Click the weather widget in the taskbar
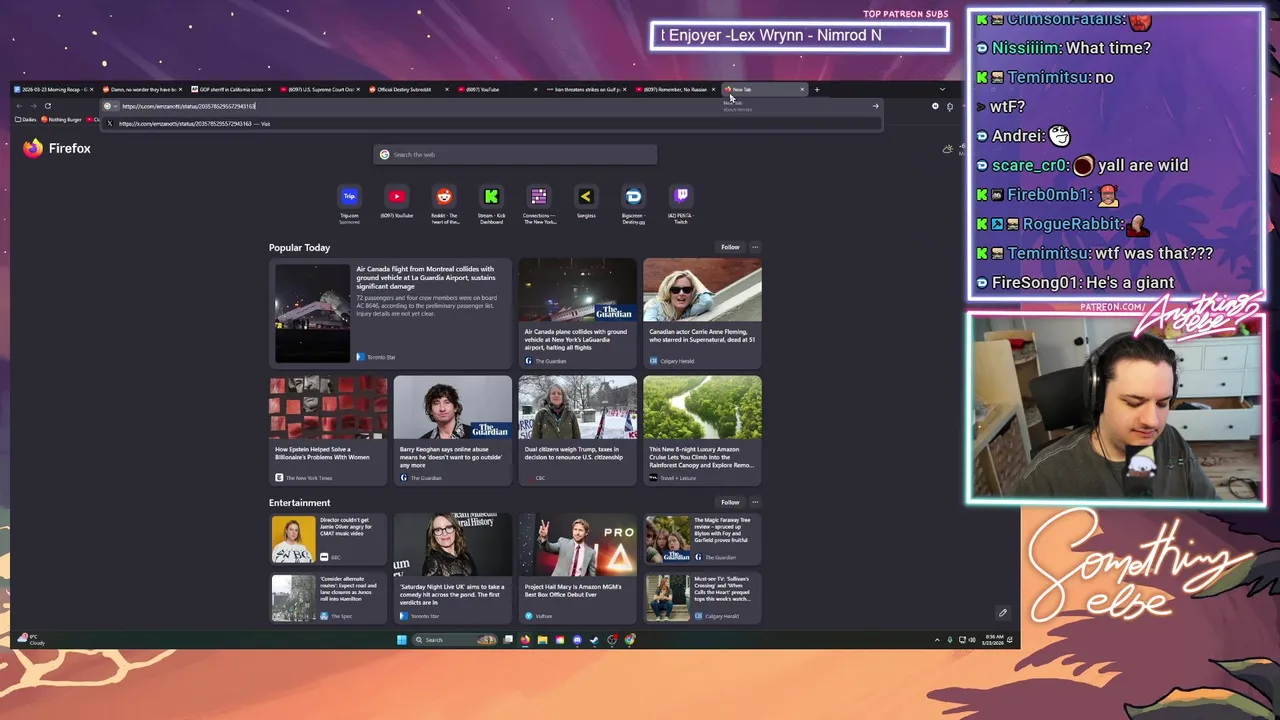 33,639
